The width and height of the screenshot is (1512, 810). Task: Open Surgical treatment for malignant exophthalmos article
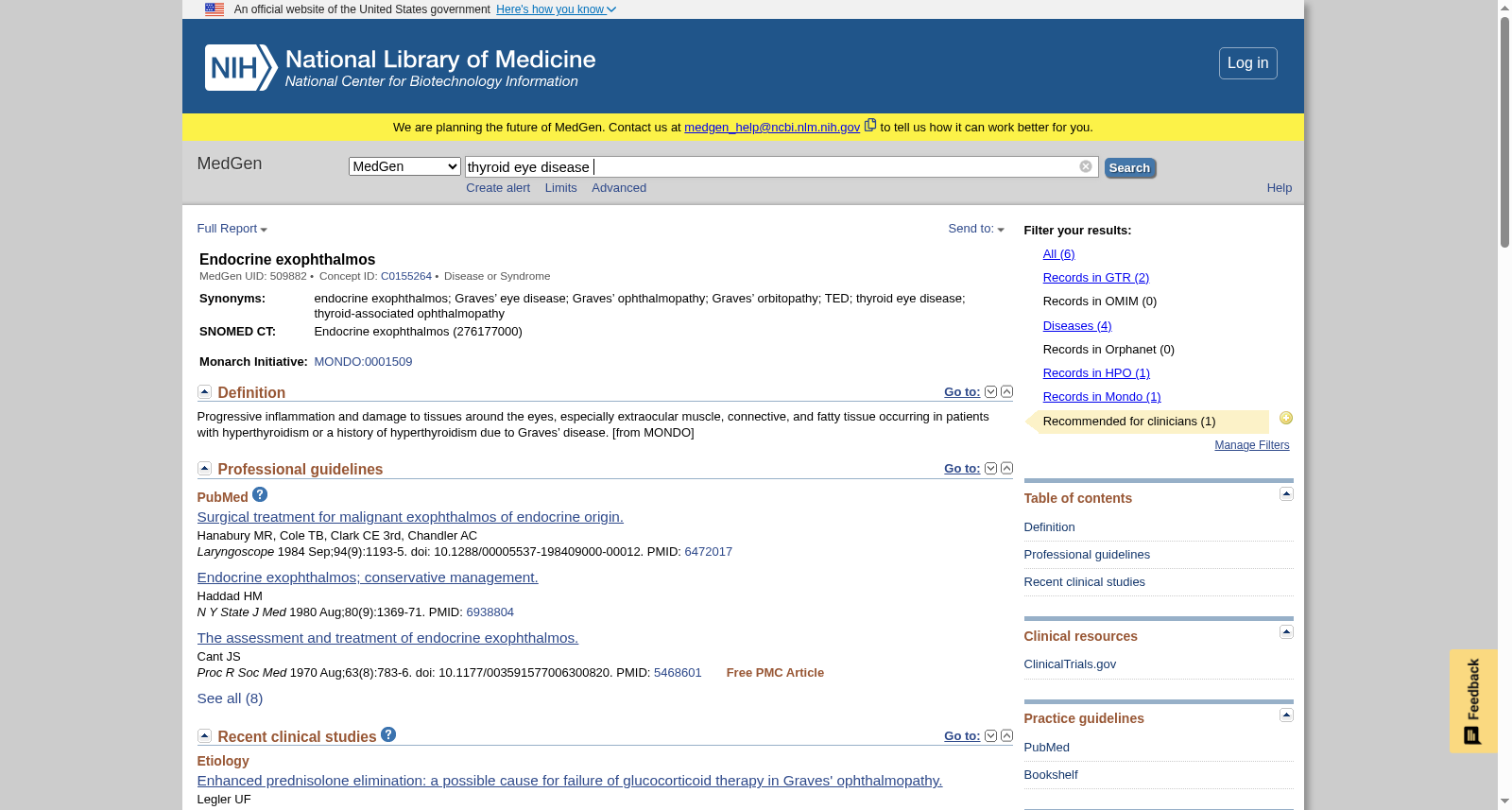point(410,517)
